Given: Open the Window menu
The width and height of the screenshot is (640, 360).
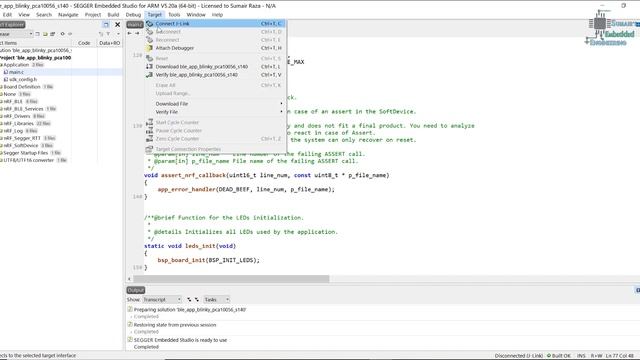Looking at the screenshot, I should point(196,15).
